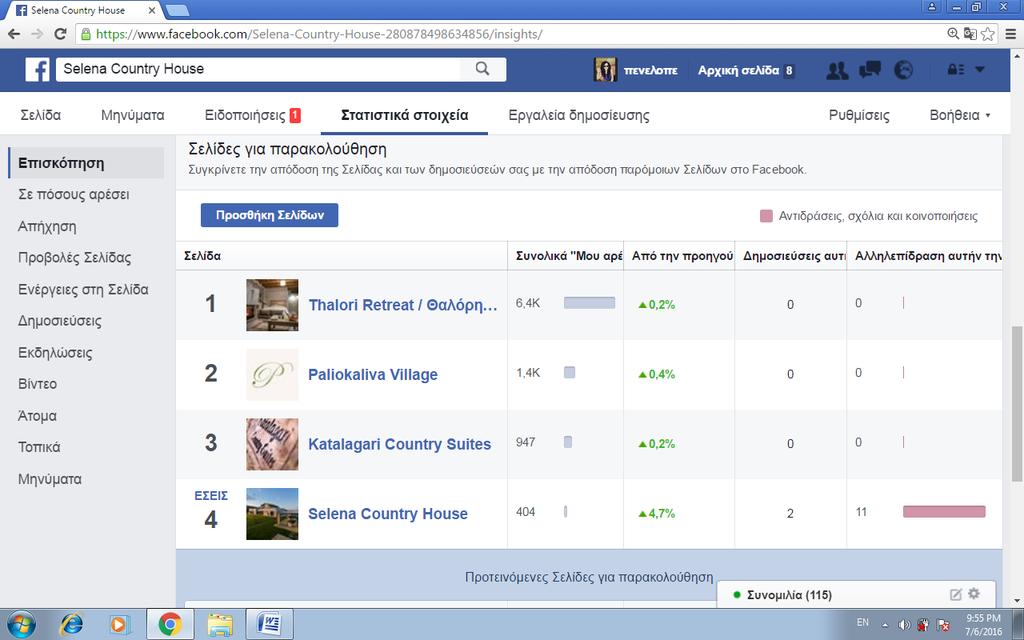Screen dimensions: 1024x640
Task: Select Στατιστικά στοιχεία tab
Action: click(404, 116)
